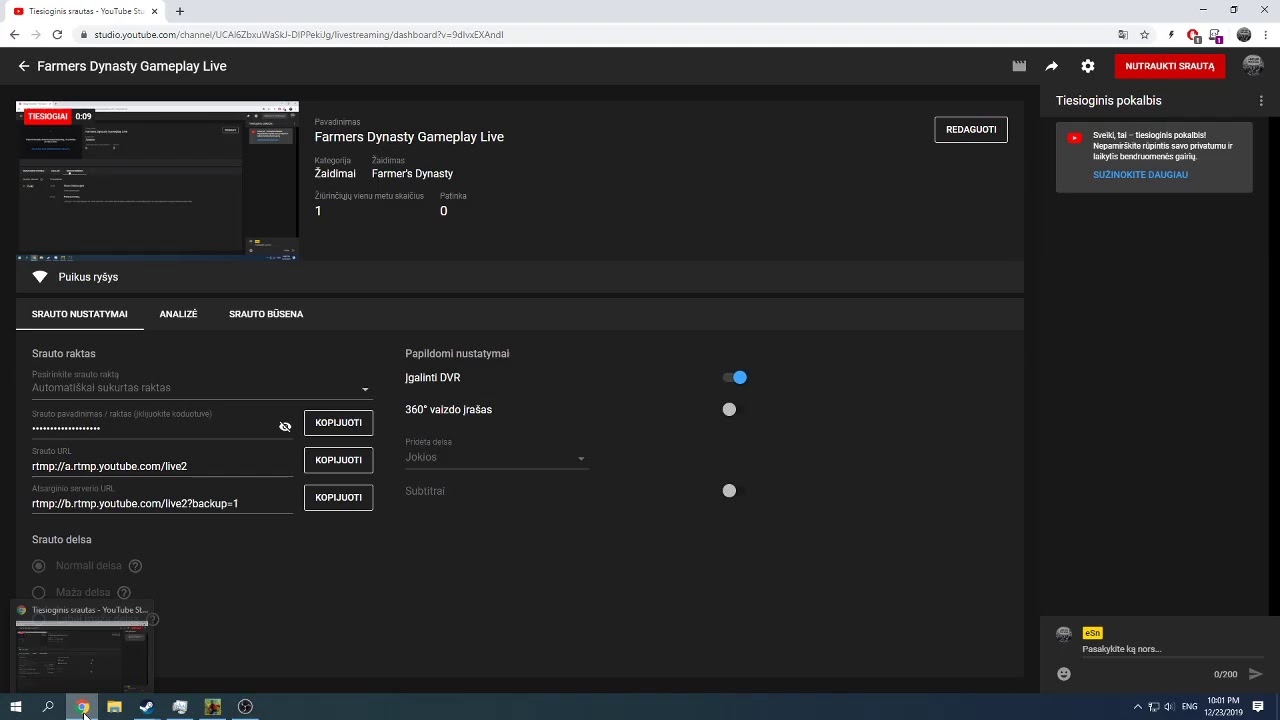Reload the page in Chrome
This screenshot has width=1280, height=720.
(57, 35)
